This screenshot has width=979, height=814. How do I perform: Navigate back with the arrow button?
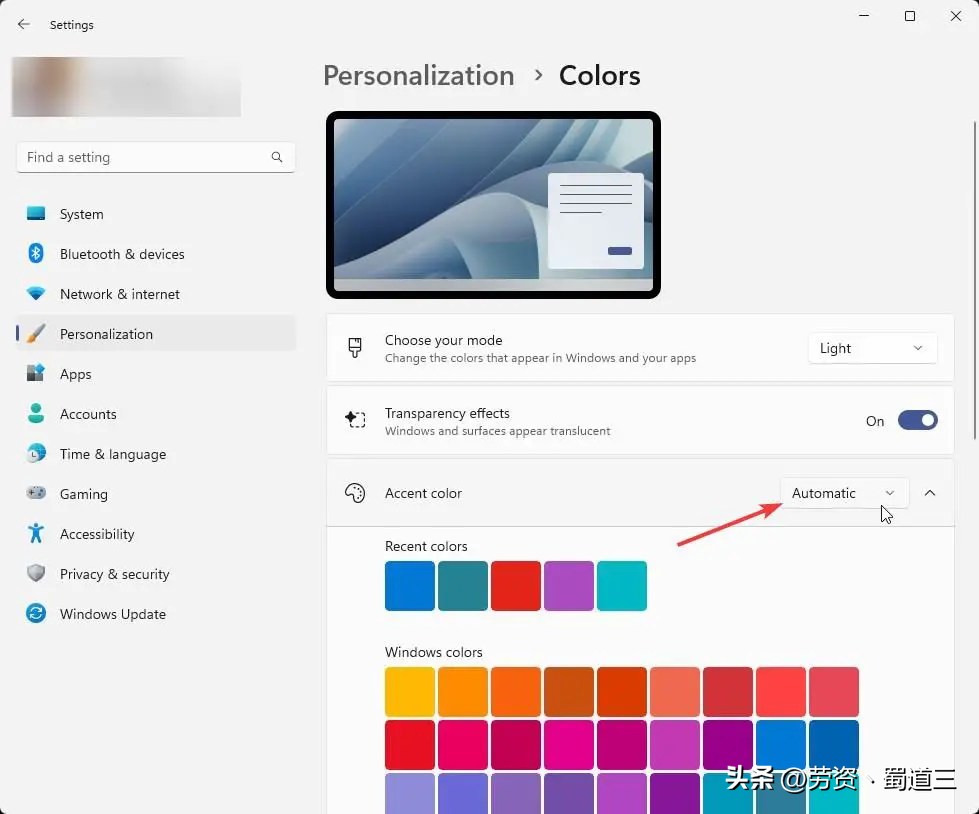[x=23, y=24]
